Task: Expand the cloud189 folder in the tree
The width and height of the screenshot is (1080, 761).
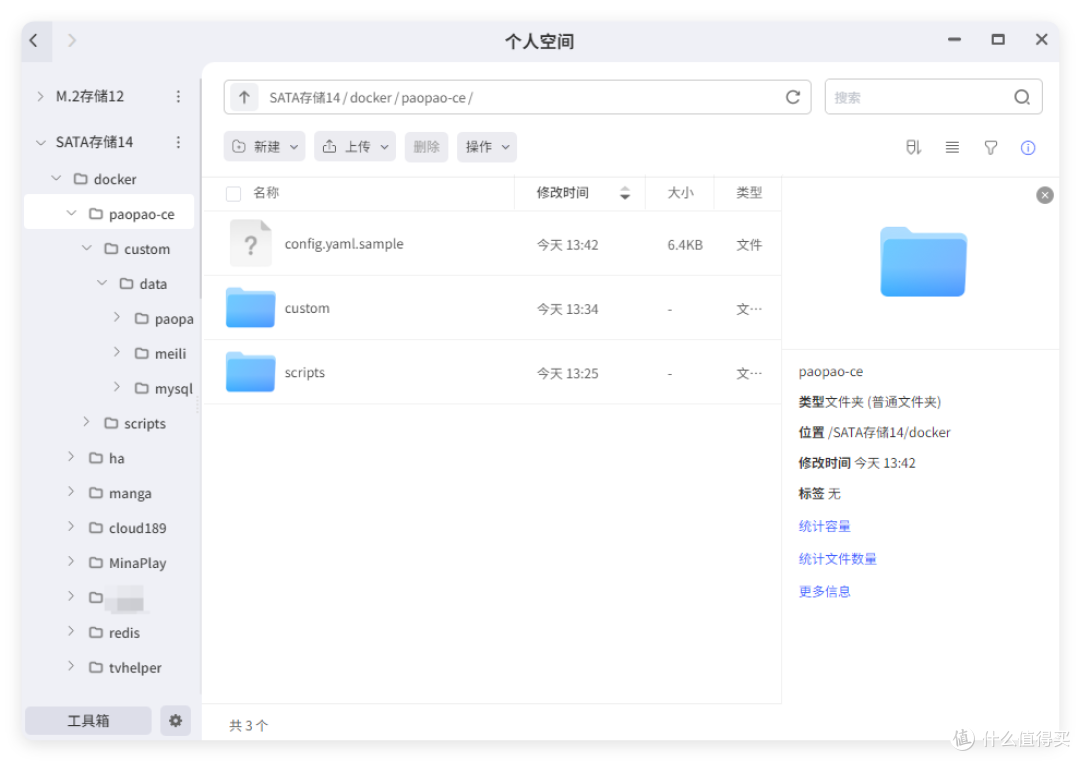Action: (71, 527)
